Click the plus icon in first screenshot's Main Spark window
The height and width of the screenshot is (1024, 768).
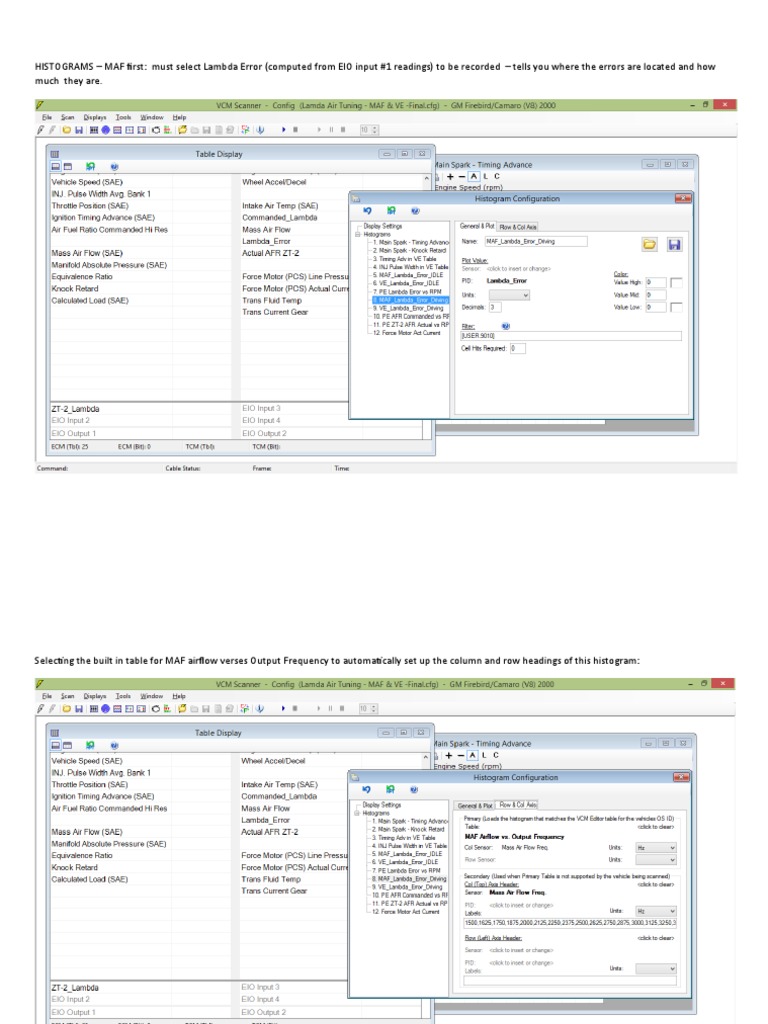450,176
